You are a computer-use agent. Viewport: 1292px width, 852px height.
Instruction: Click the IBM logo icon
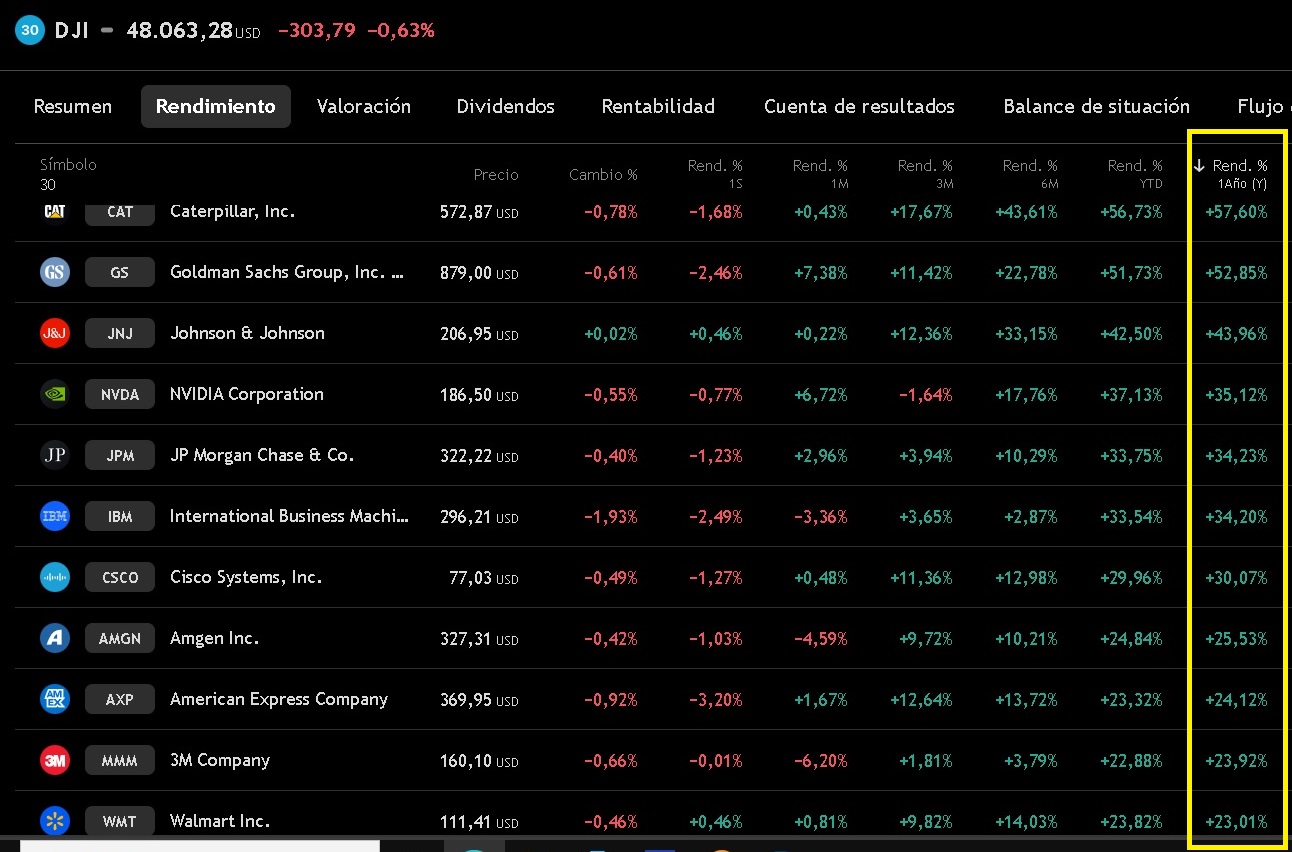[55, 516]
